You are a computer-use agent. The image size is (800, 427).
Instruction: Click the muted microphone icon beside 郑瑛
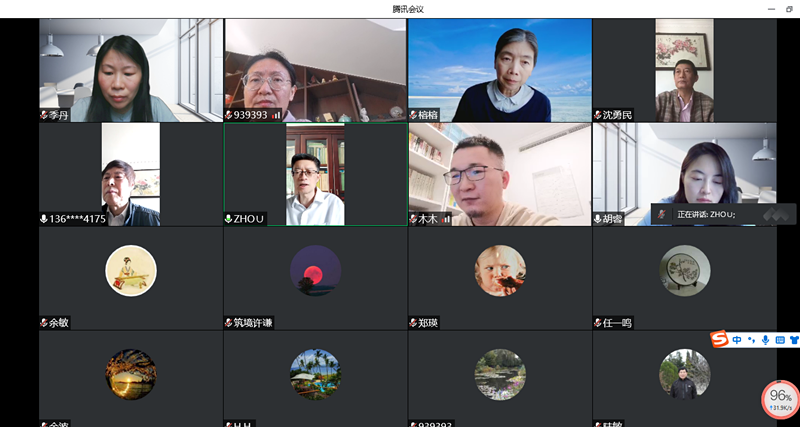click(413, 323)
